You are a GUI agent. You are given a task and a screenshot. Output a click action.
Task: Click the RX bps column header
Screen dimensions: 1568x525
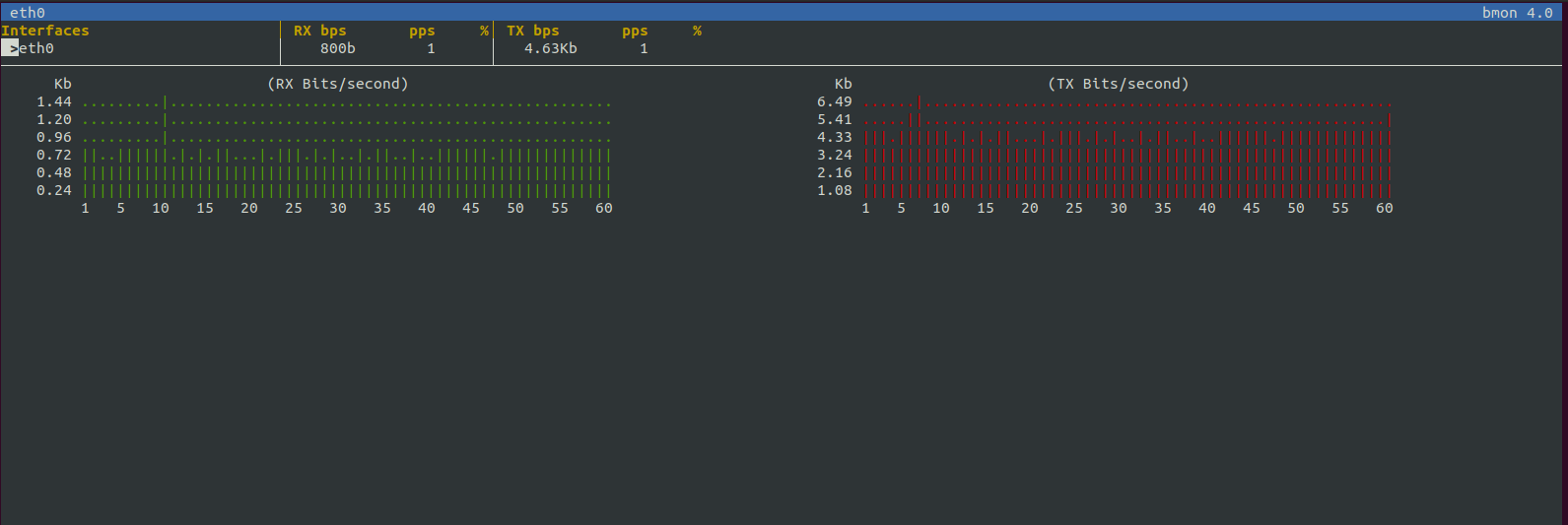coord(320,31)
